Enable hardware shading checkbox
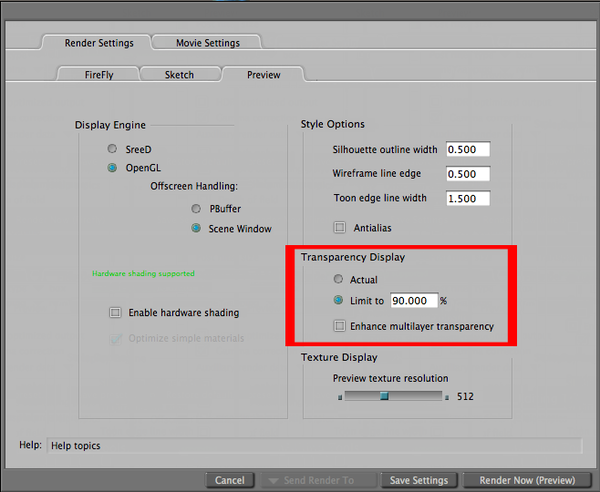The height and width of the screenshot is (492, 600). pos(115,313)
